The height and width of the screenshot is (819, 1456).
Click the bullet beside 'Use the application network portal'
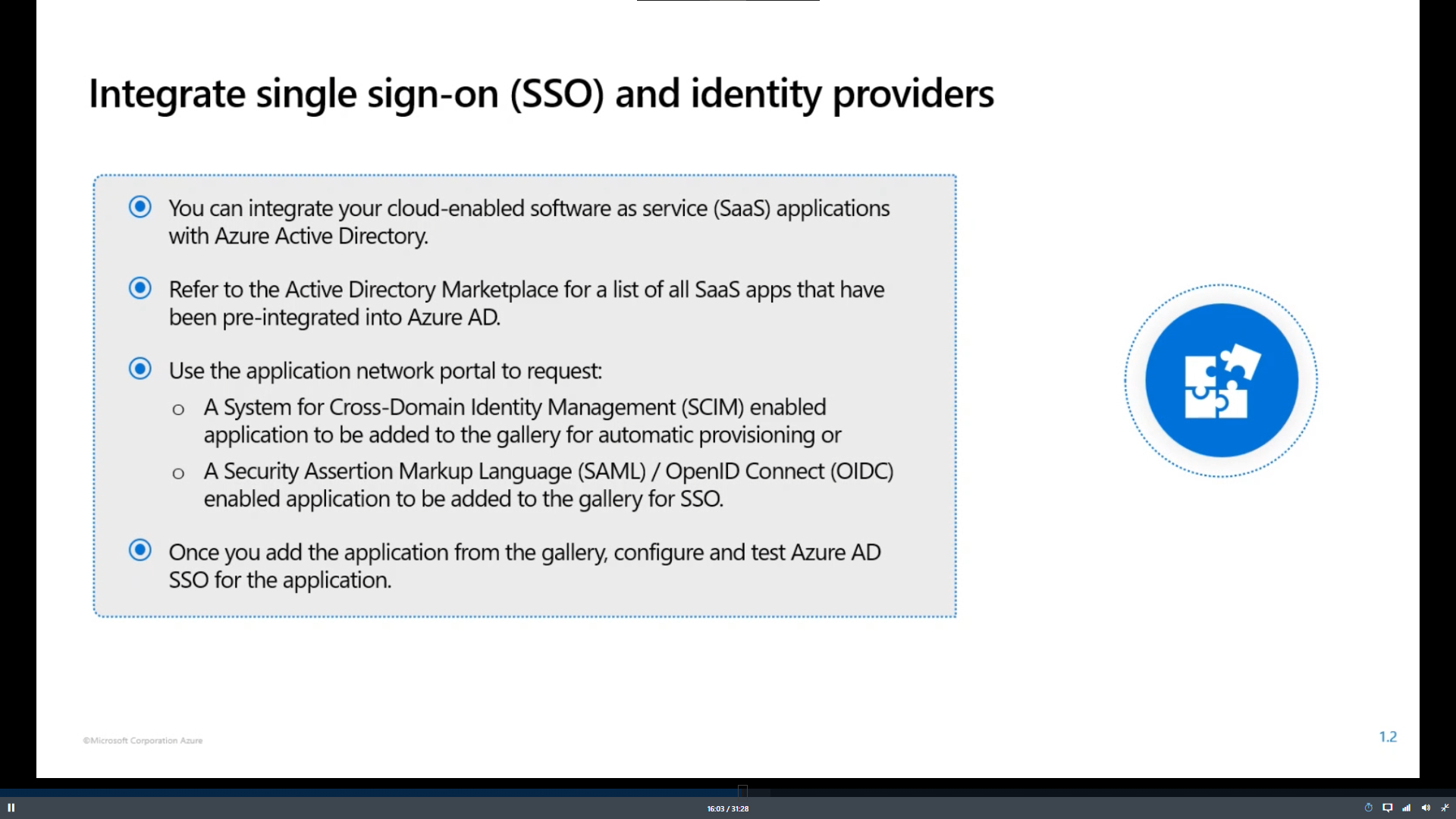pyautogui.click(x=140, y=369)
